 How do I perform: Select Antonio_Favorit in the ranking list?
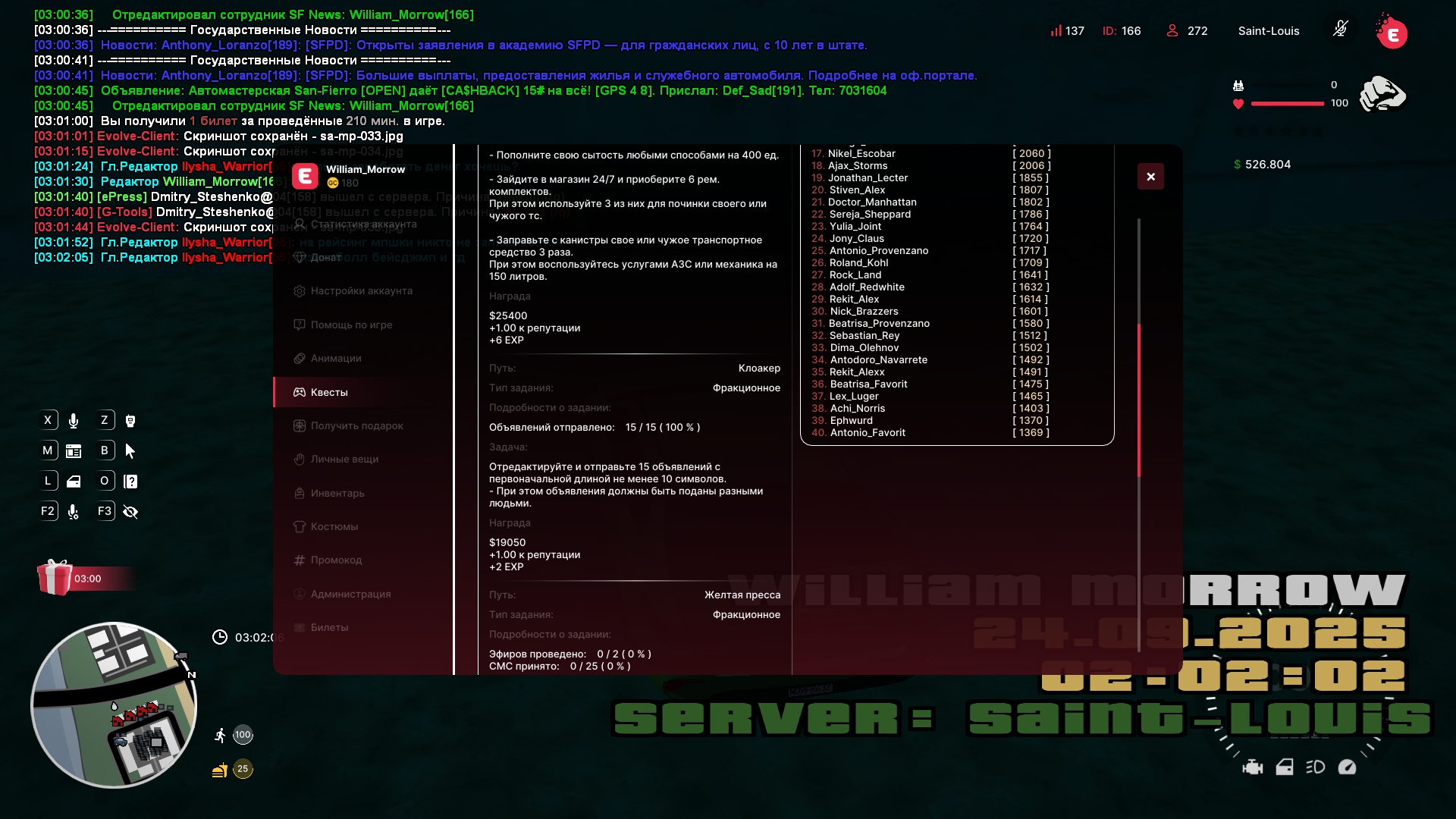[868, 433]
